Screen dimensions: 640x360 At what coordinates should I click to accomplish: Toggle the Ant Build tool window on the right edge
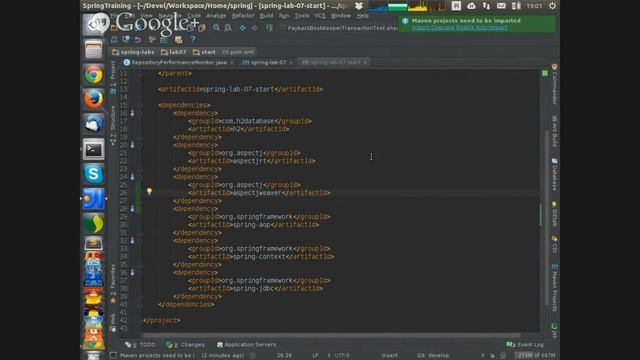(554, 131)
